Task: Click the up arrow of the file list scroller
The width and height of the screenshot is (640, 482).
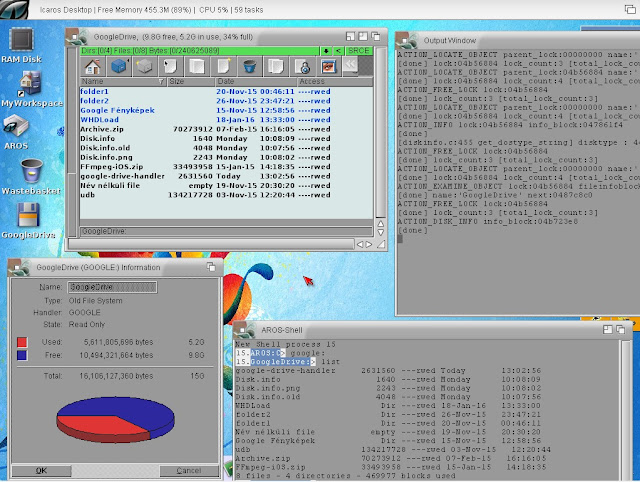Action: coord(380,224)
